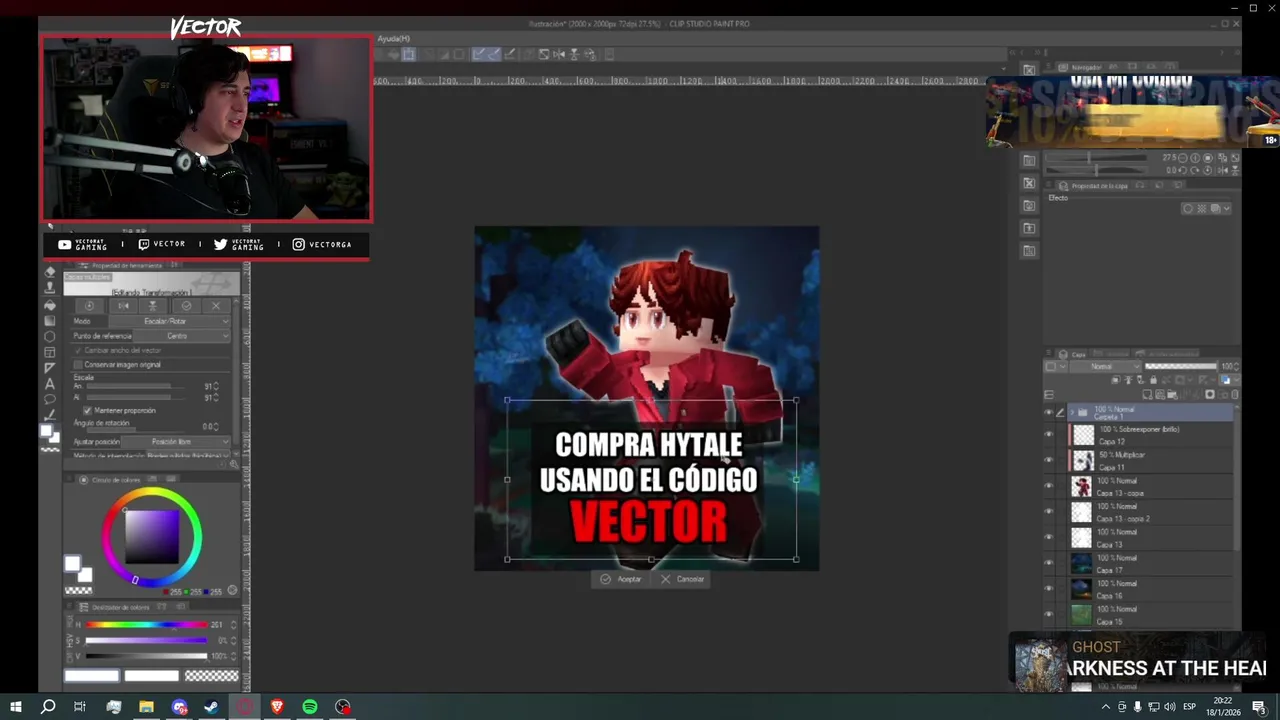Open the layer blending mode Normal dropdown
The height and width of the screenshot is (720, 1280).
(x=1105, y=366)
